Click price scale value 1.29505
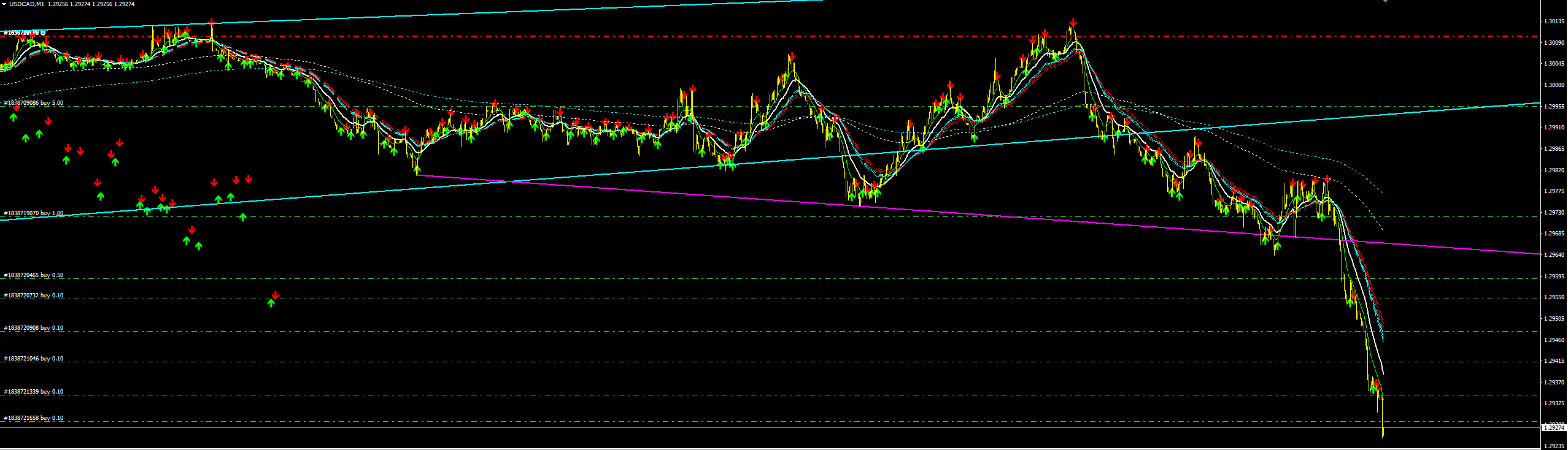This screenshot has height=450, width=1568. [1553, 319]
